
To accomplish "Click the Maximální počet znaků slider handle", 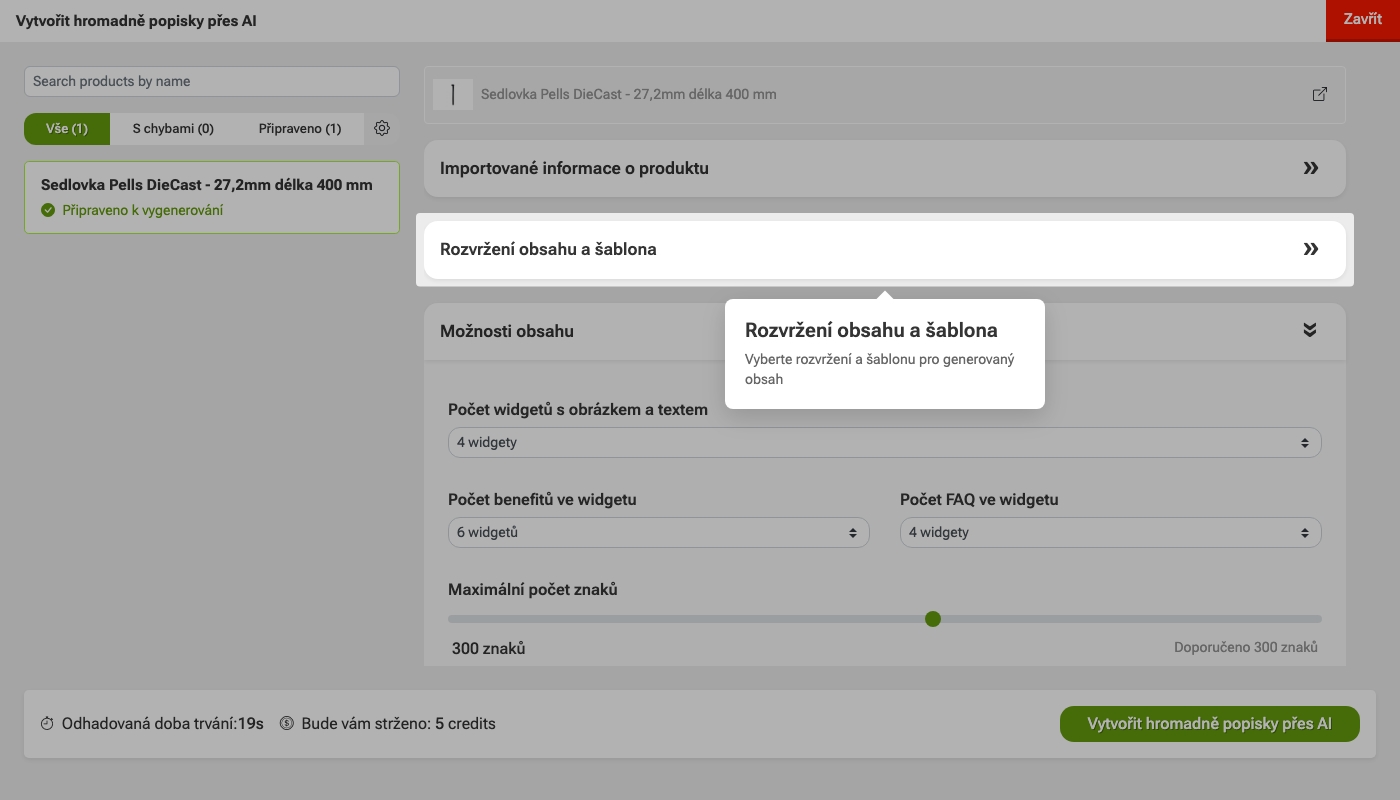I will coord(933,619).
